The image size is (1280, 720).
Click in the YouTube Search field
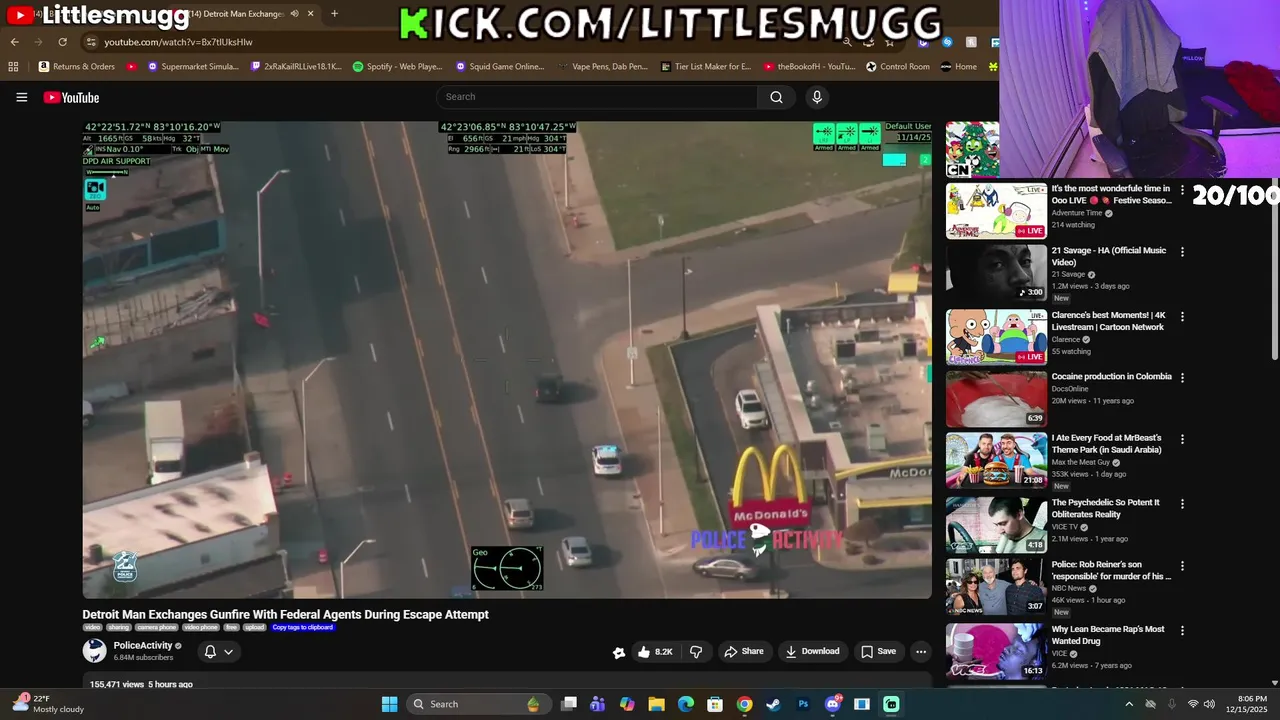point(596,97)
